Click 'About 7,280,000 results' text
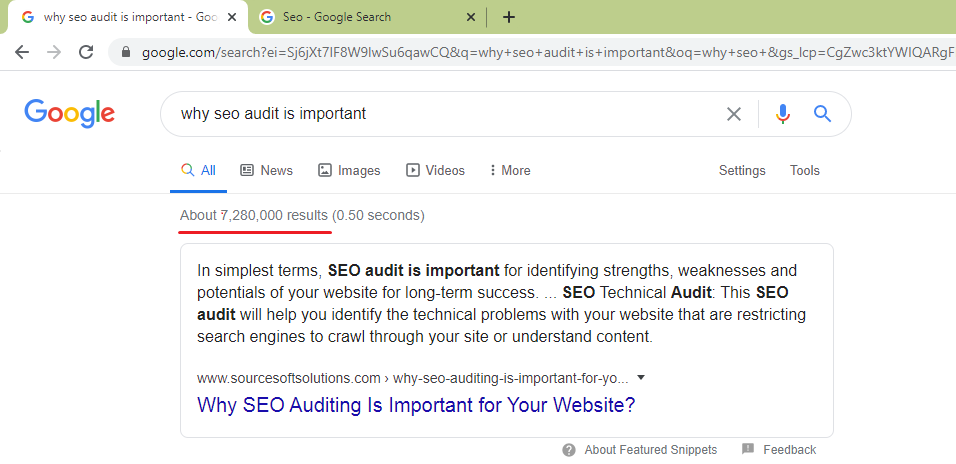This screenshot has height=464, width=956. point(254,215)
